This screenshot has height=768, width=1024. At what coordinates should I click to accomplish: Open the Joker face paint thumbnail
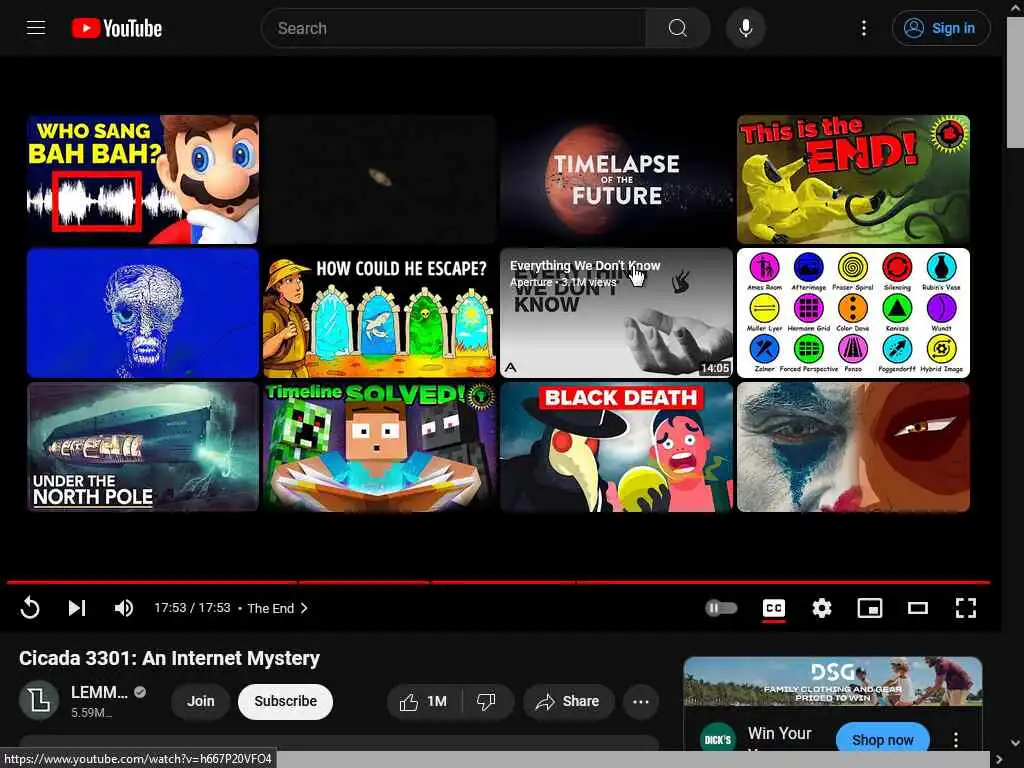tap(854, 447)
